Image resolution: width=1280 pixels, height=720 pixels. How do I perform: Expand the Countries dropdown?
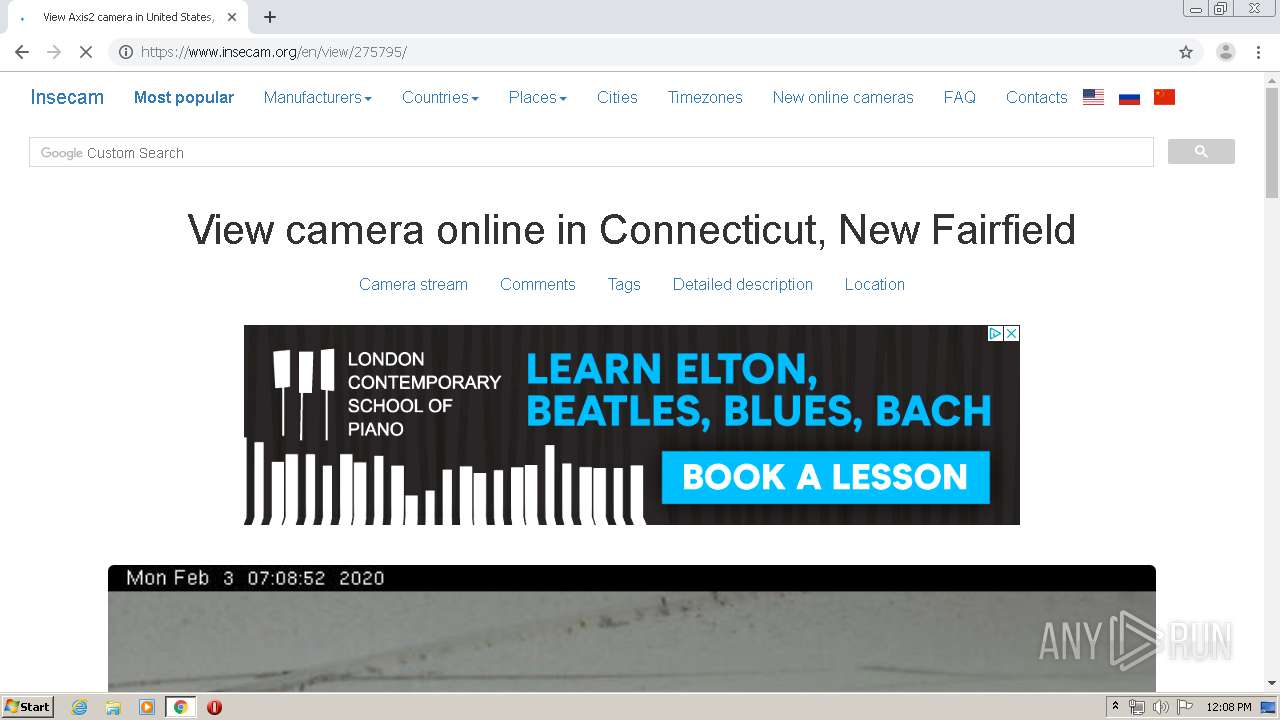pos(440,97)
